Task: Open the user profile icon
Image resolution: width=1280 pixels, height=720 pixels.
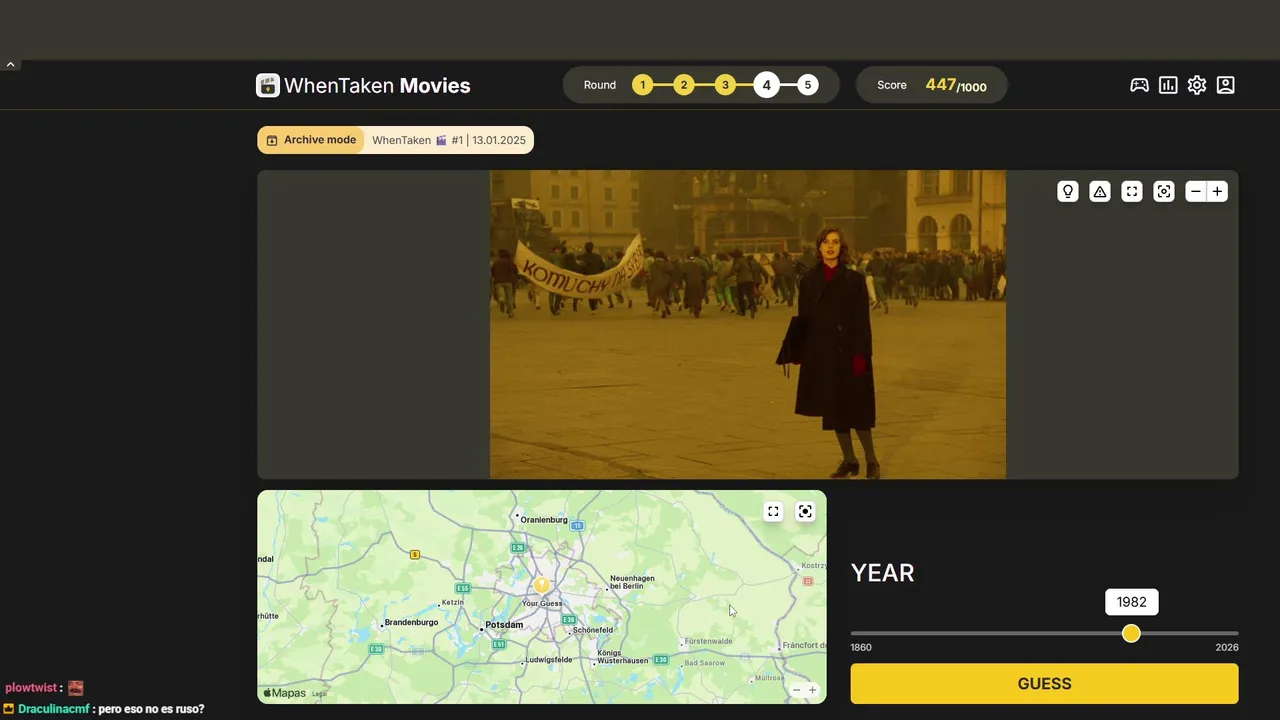Action: click(1226, 85)
